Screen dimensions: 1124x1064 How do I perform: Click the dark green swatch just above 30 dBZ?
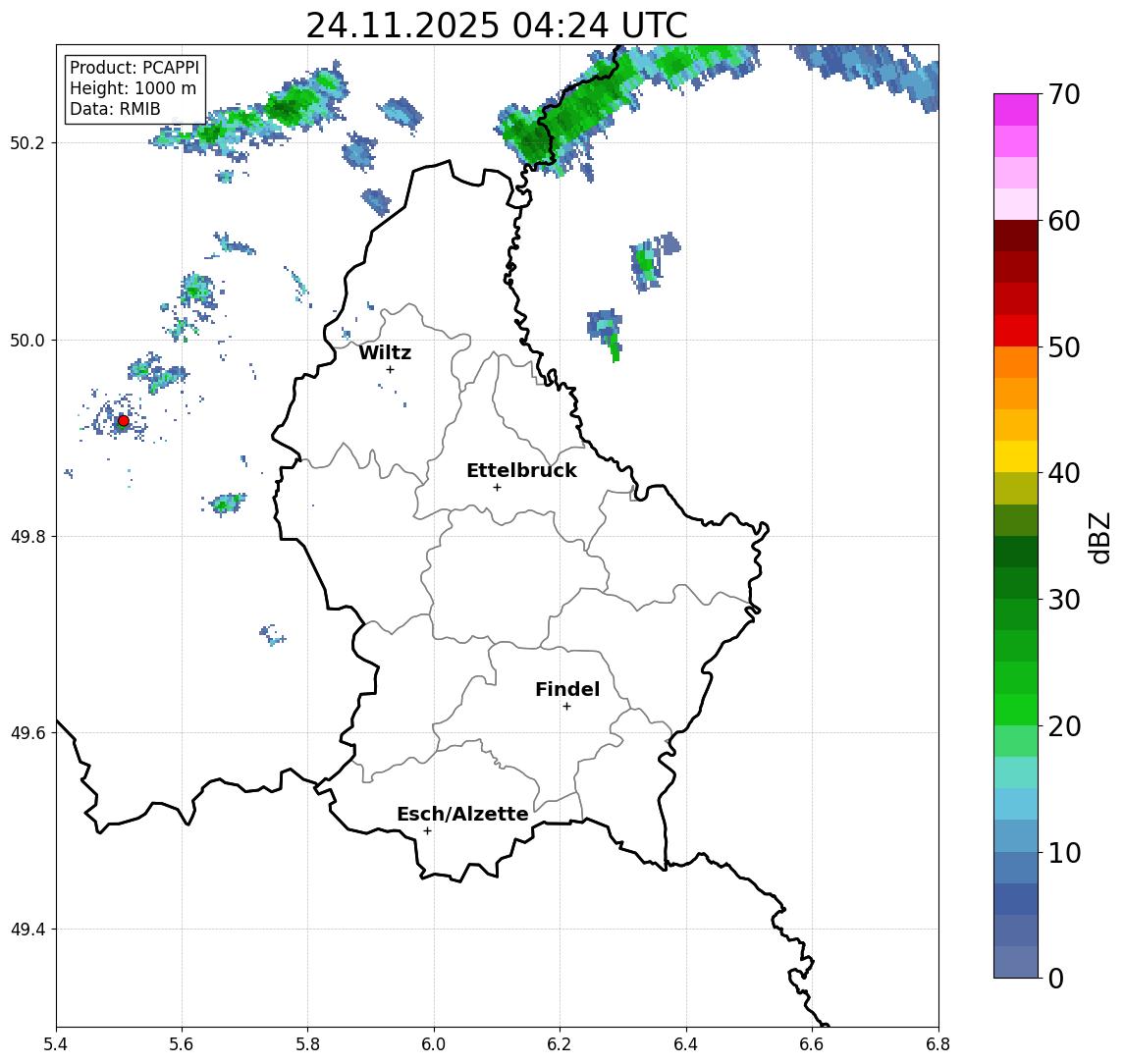(x=1016, y=583)
